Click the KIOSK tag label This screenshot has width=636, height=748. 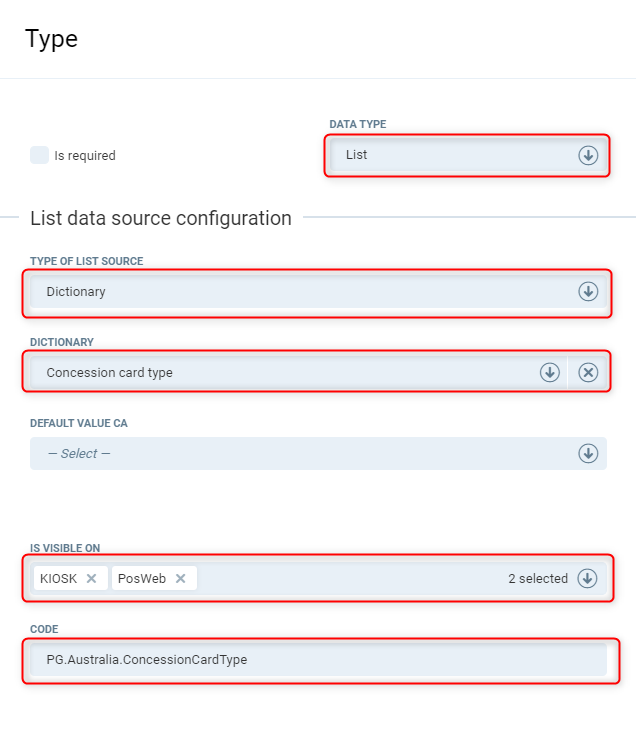(x=59, y=578)
